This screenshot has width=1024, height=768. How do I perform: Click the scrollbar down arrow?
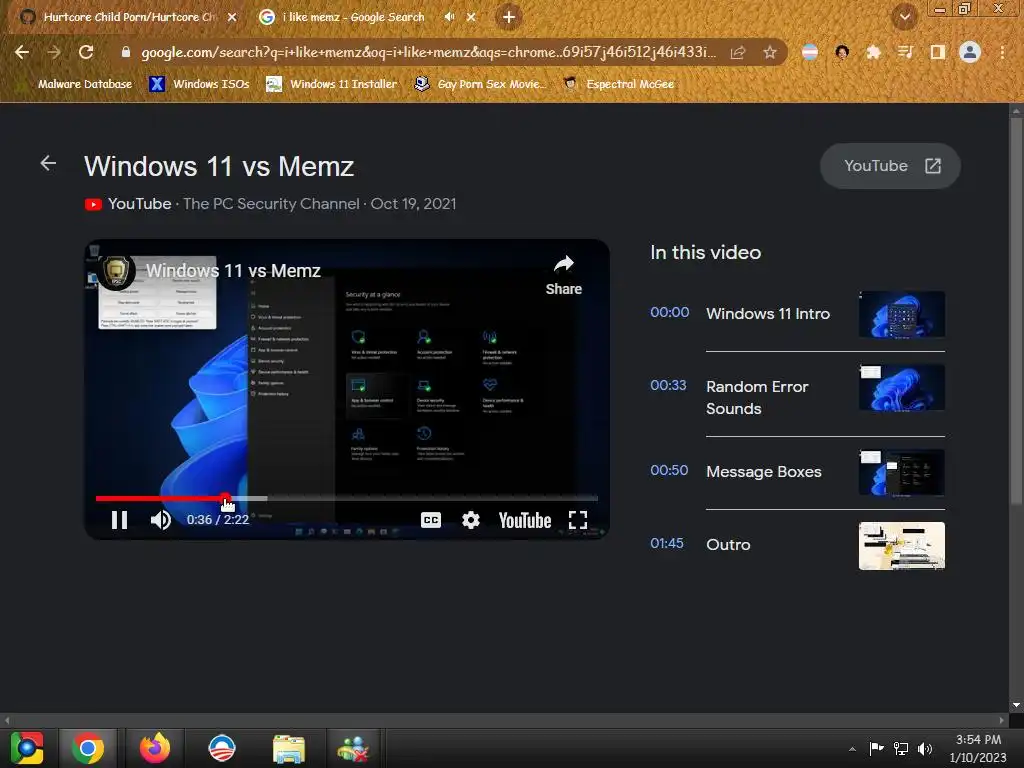click(1016, 705)
